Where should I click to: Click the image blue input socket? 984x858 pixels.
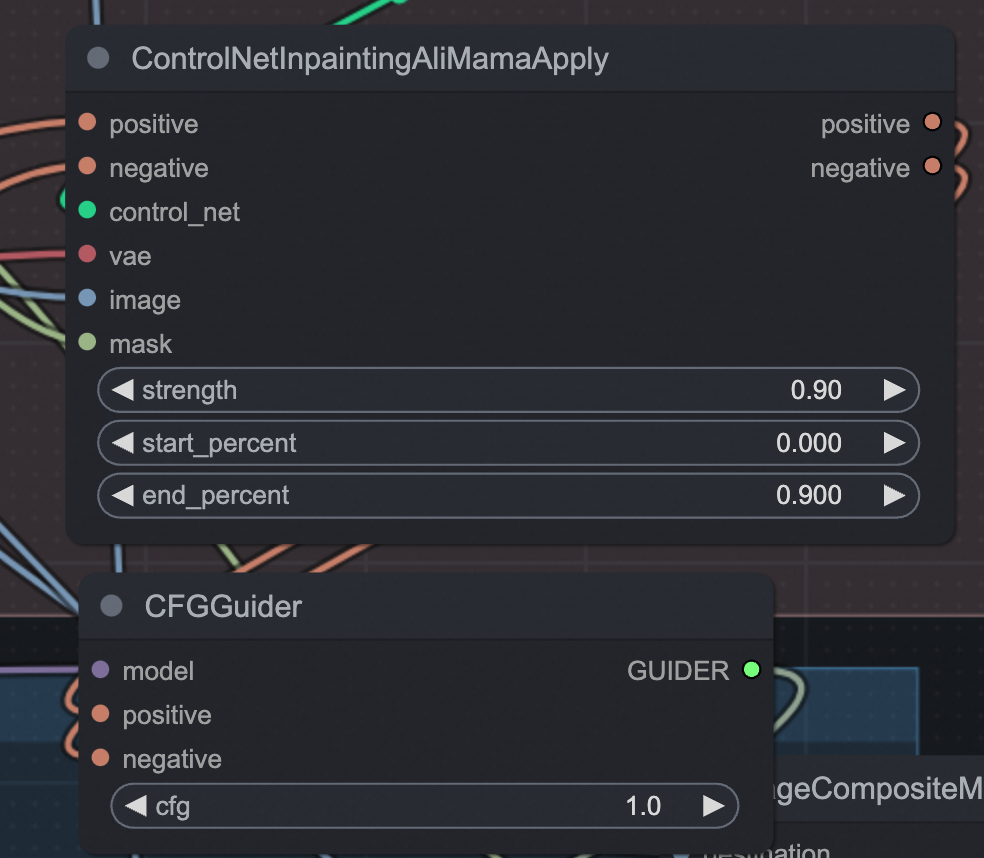[87, 299]
